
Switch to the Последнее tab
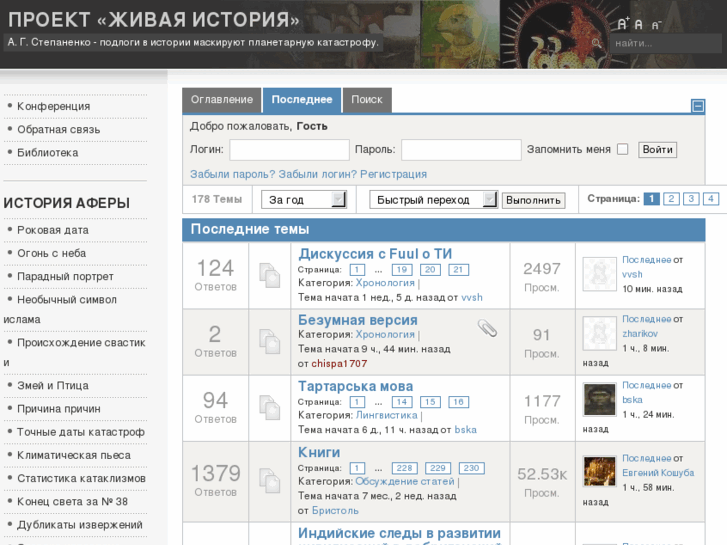pyautogui.click(x=302, y=100)
